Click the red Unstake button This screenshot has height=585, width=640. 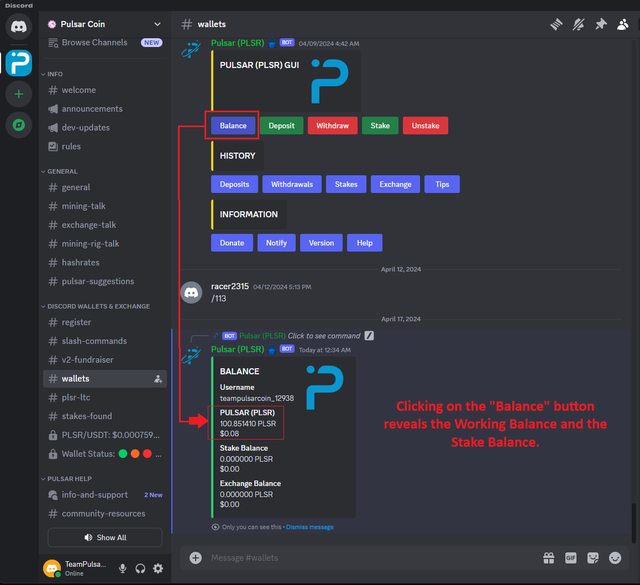point(425,125)
